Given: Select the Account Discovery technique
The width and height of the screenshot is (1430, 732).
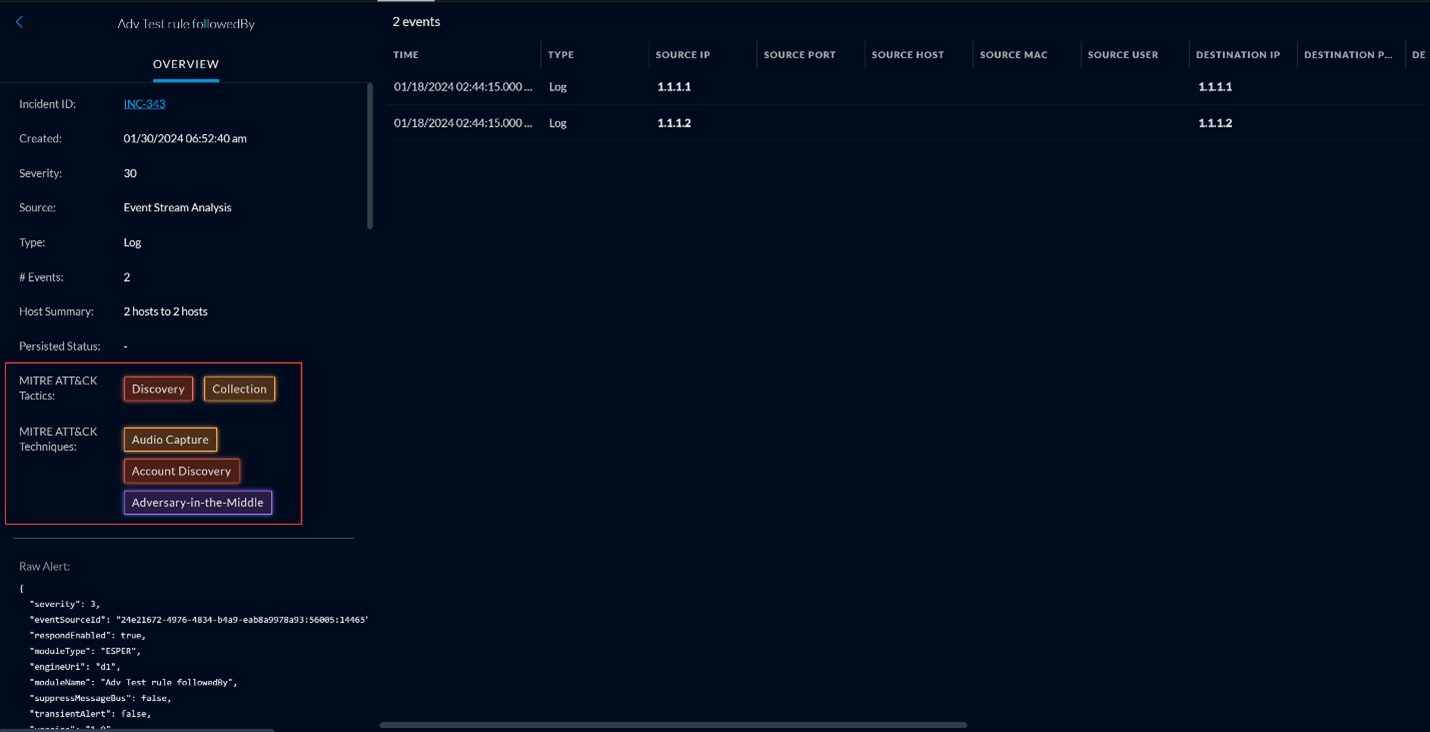Looking at the screenshot, I should click(181, 470).
